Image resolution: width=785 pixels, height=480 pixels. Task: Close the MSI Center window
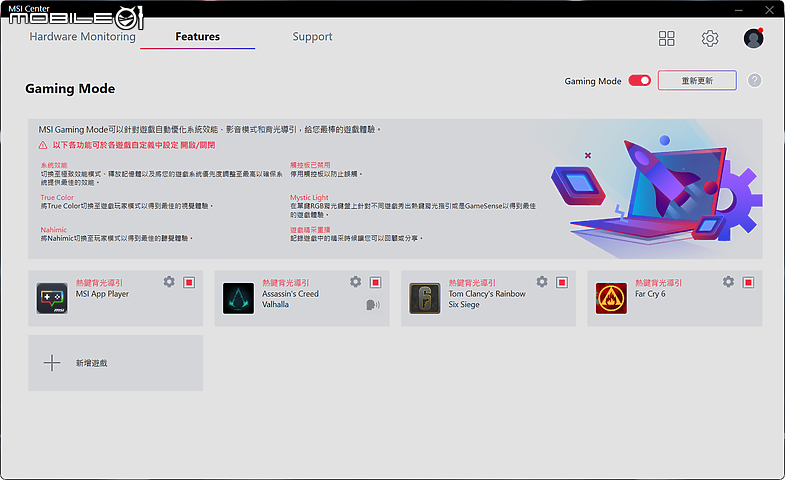[x=769, y=10]
